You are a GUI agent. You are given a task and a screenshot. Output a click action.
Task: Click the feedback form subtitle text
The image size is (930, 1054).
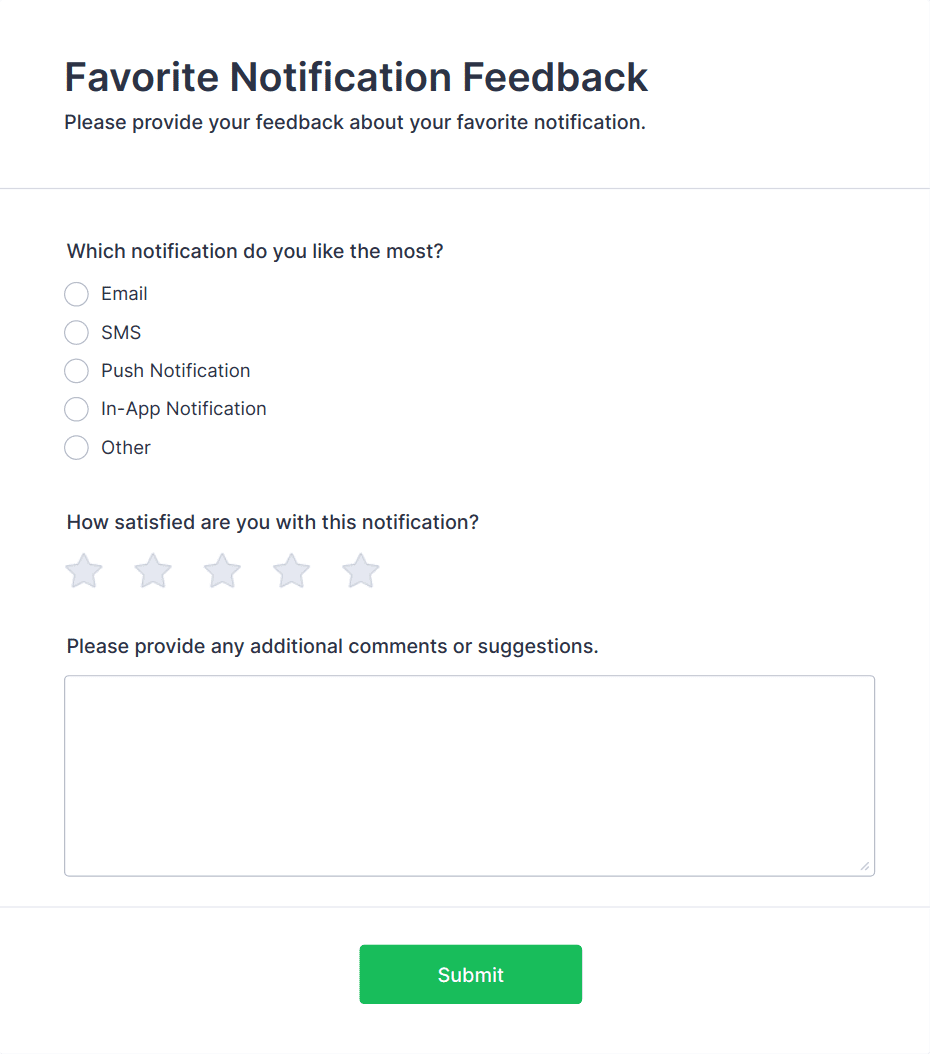tap(355, 123)
